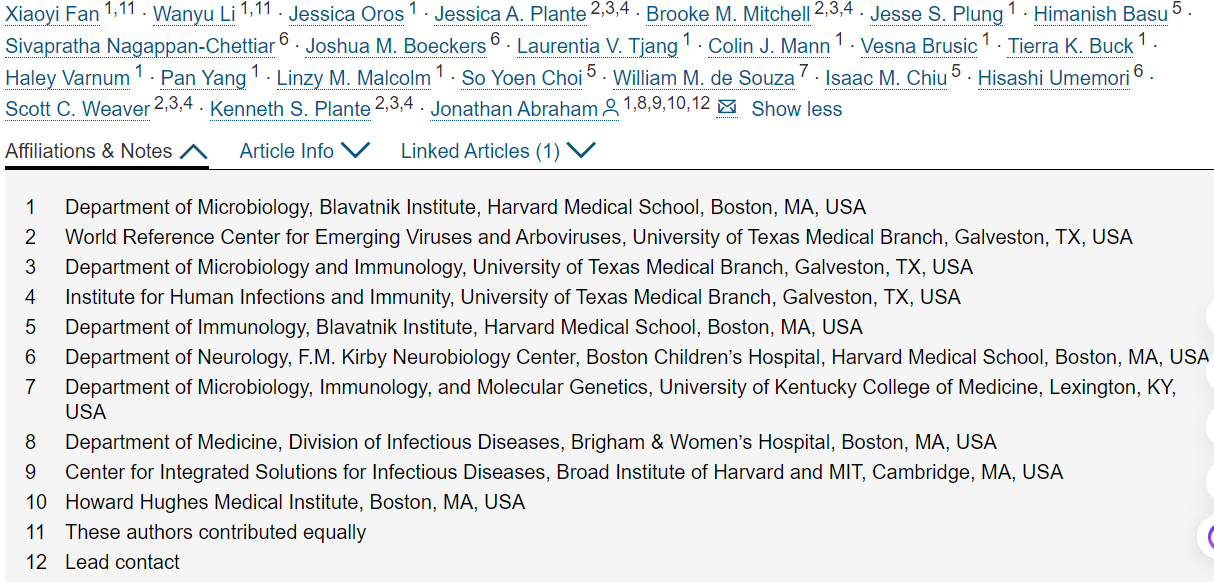Collapse Affiliations & Notes chevron
This screenshot has height=582, width=1214.
tap(193, 151)
